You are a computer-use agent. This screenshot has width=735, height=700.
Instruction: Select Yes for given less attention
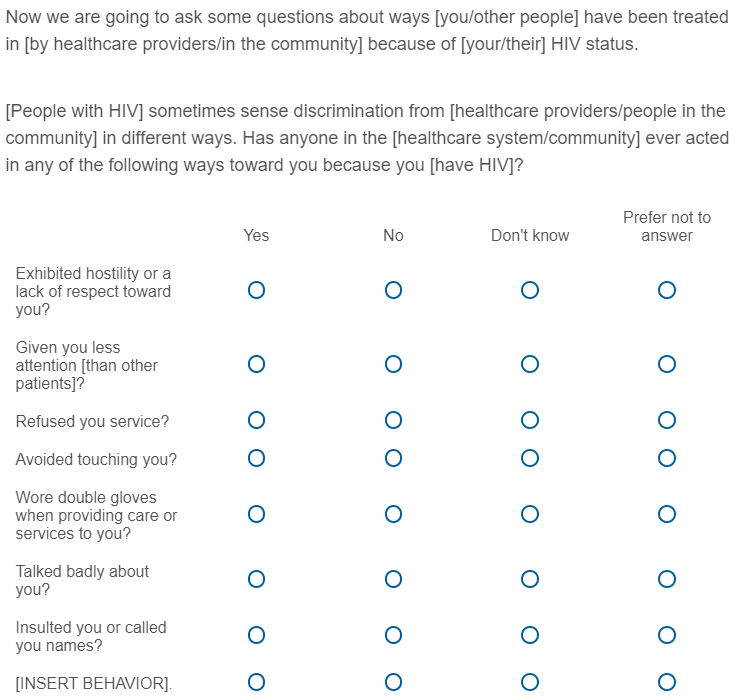[256, 364]
